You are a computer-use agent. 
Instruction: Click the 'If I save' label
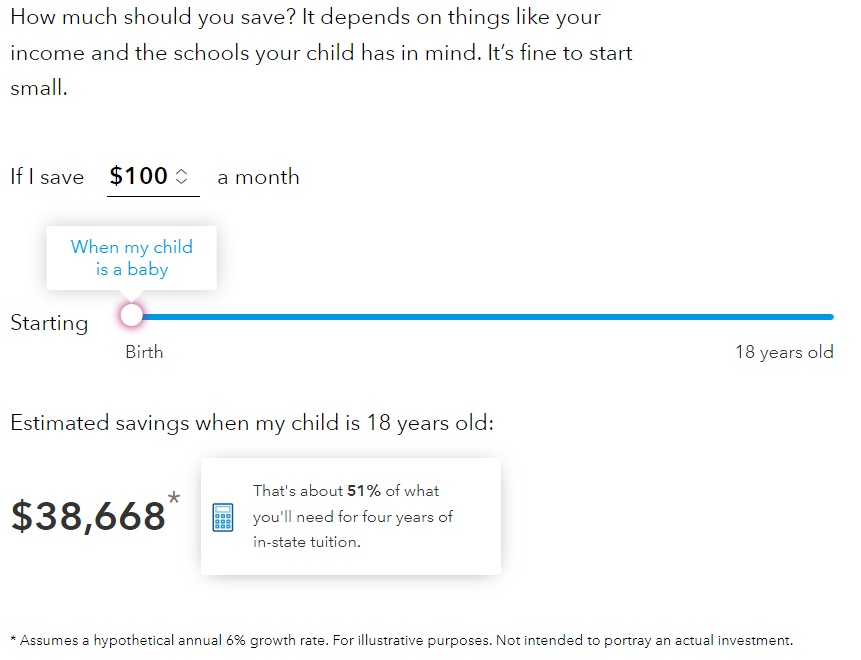[x=47, y=176]
